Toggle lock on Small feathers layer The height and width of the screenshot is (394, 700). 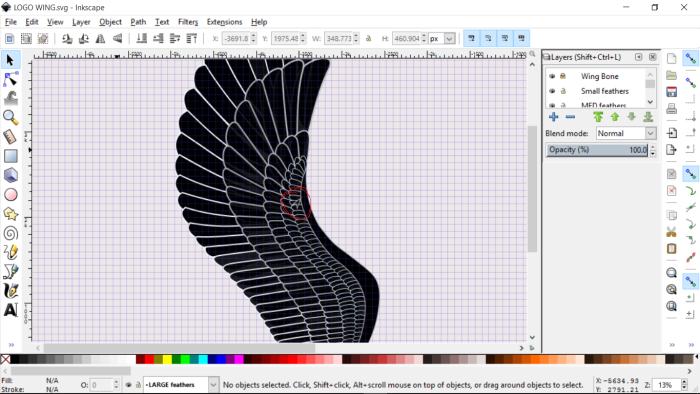tap(563, 91)
